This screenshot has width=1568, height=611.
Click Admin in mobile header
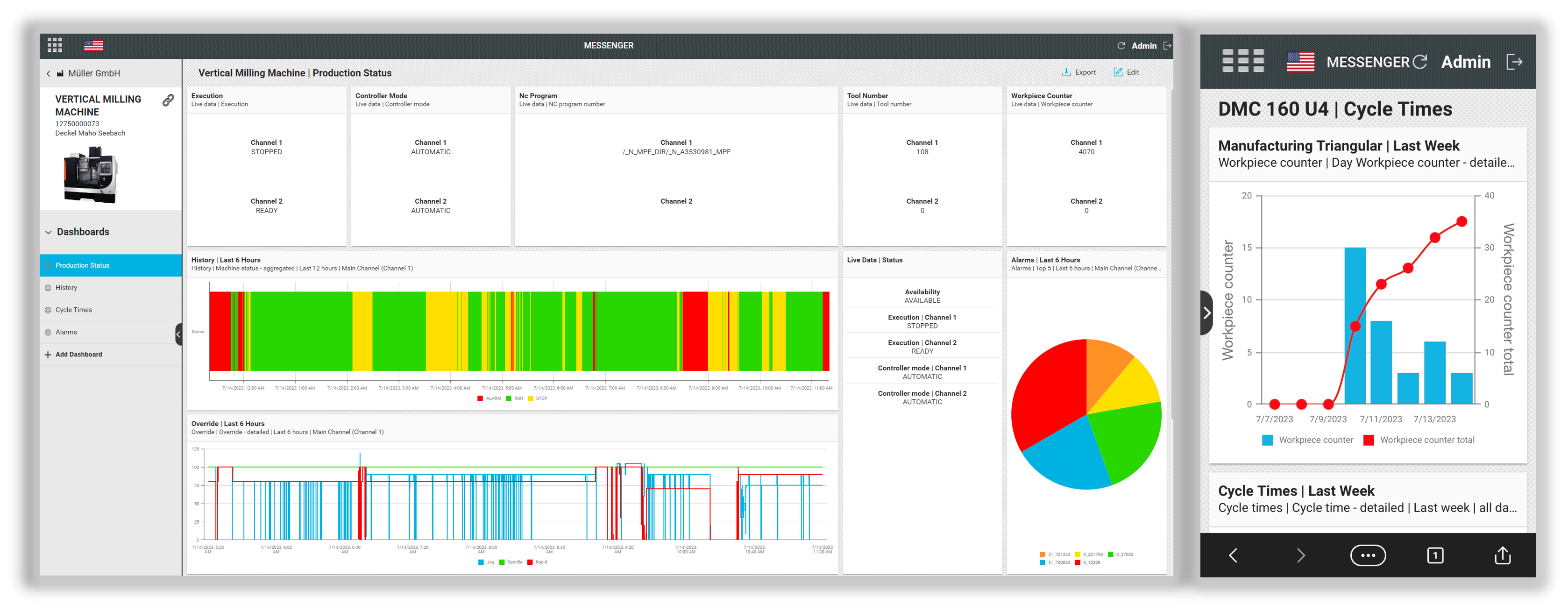pos(1465,62)
